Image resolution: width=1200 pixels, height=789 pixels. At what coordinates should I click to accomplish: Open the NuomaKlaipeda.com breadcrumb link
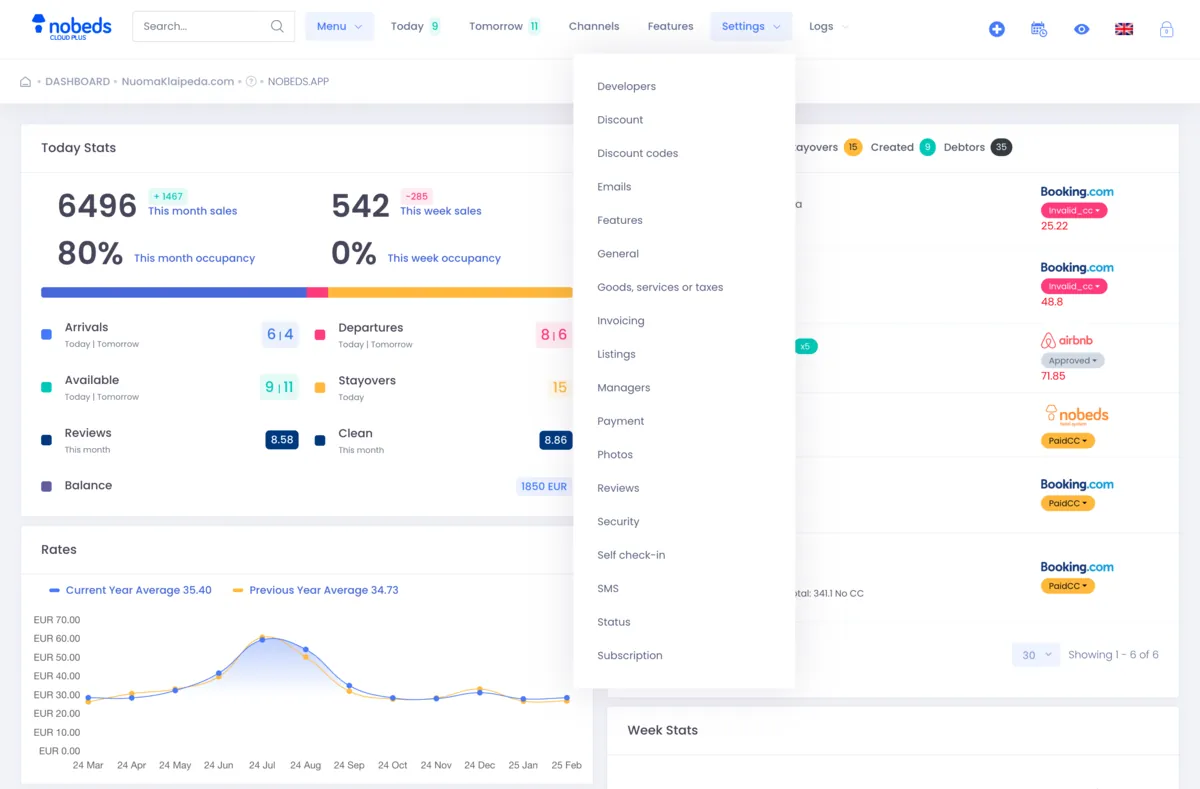(177, 81)
